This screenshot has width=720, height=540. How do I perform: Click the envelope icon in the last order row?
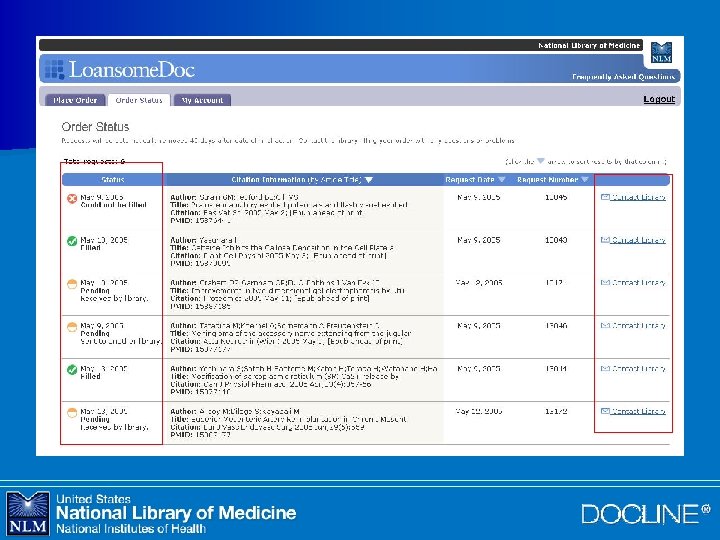[605, 411]
